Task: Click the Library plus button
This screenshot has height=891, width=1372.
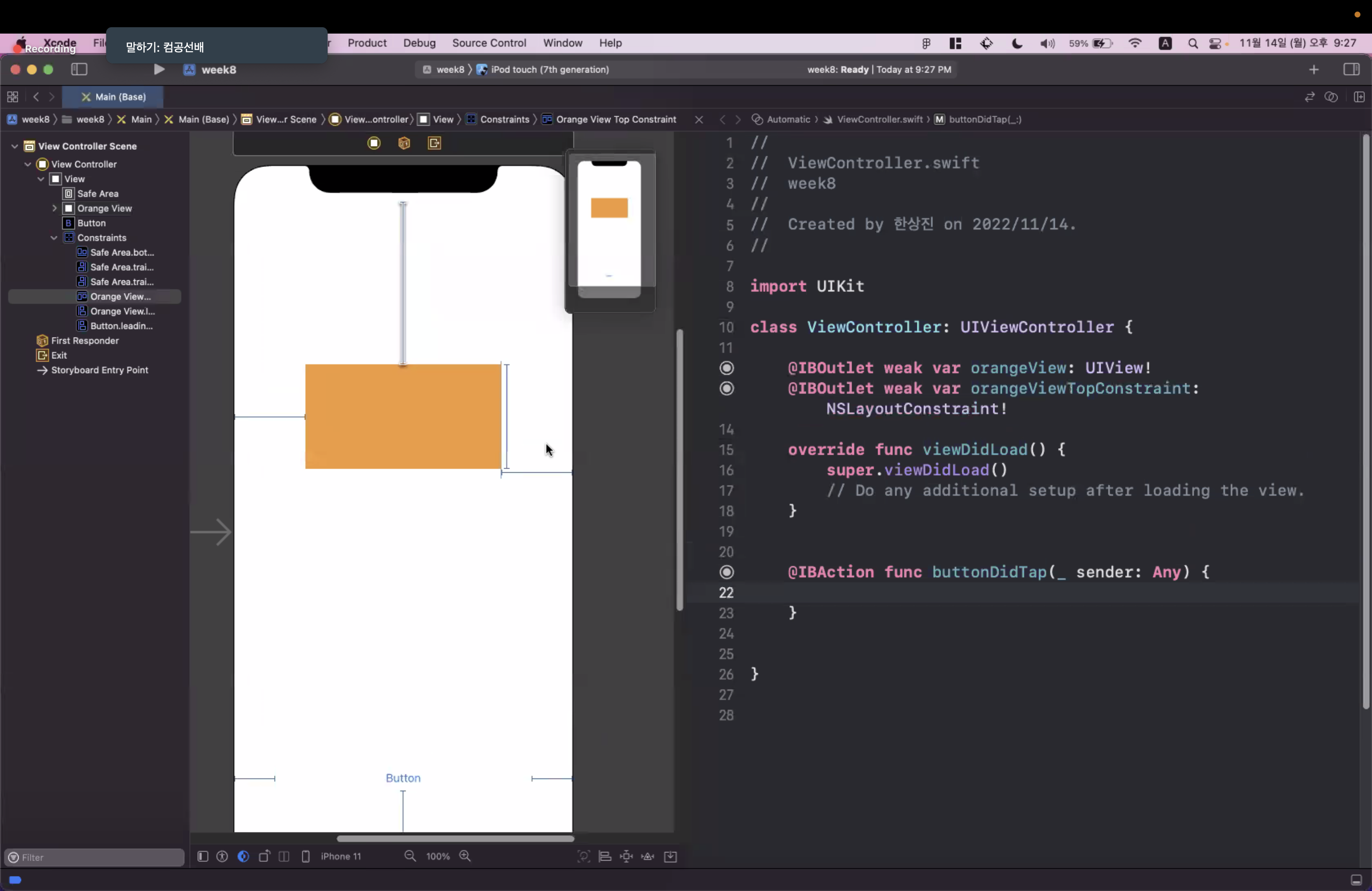Action: coord(1314,70)
